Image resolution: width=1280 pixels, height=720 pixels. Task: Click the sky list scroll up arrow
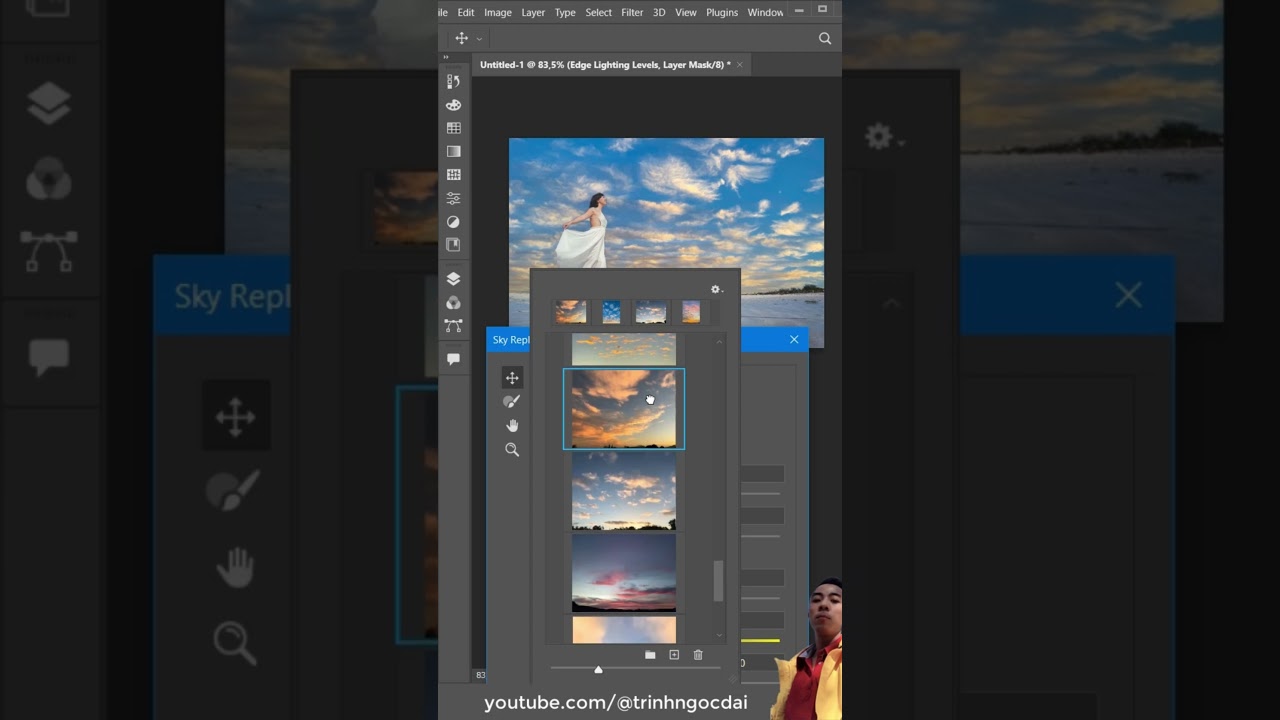(719, 342)
